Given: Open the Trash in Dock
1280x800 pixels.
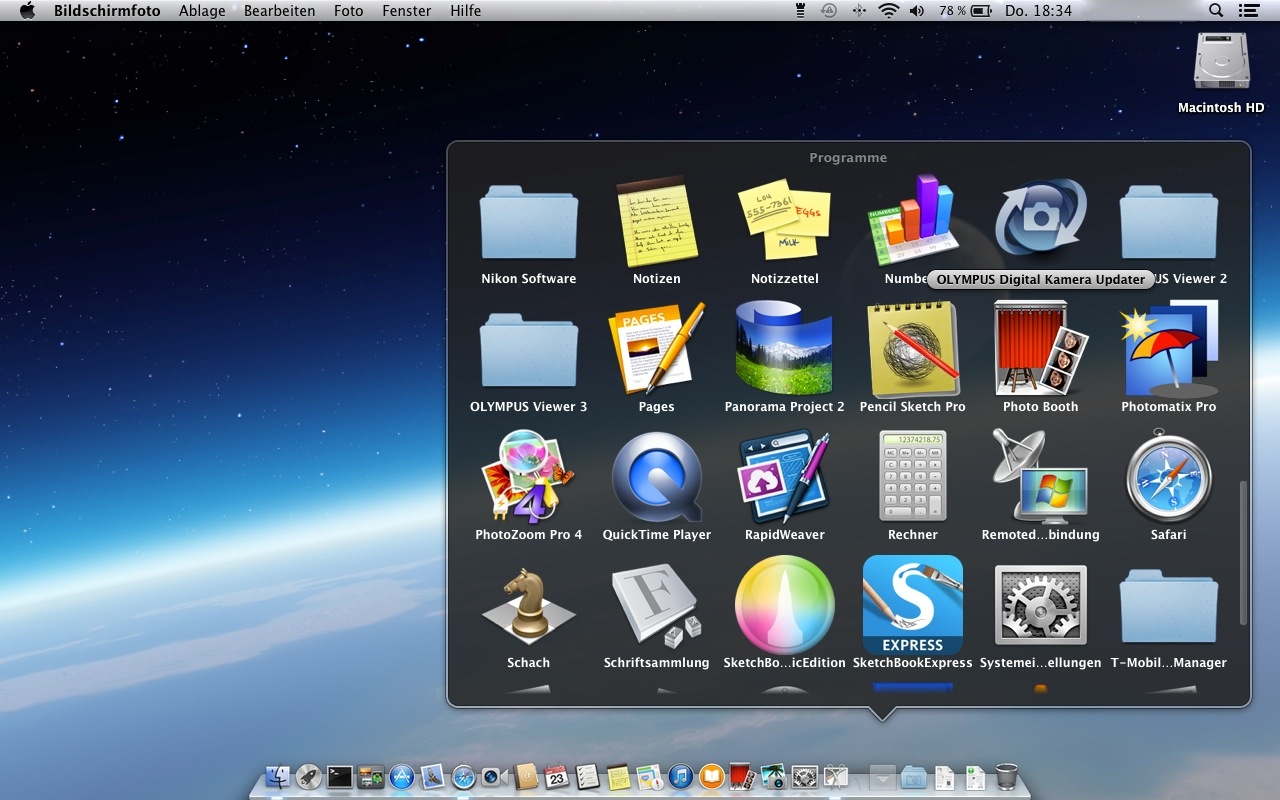Looking at the screenshot, I should (1007, 776).
